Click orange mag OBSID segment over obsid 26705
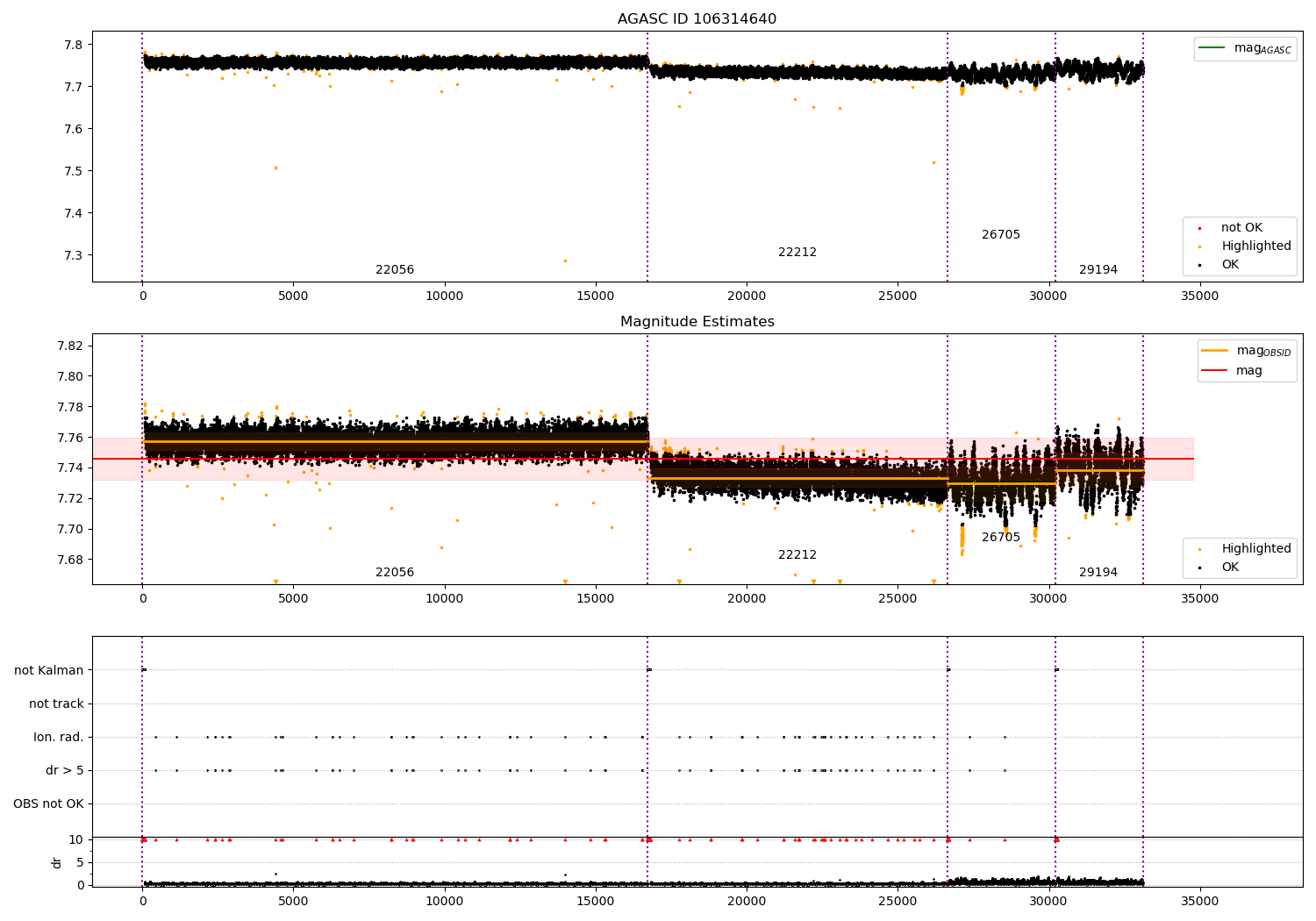Screen dimensions: 1316x921 click(1001, 483)
